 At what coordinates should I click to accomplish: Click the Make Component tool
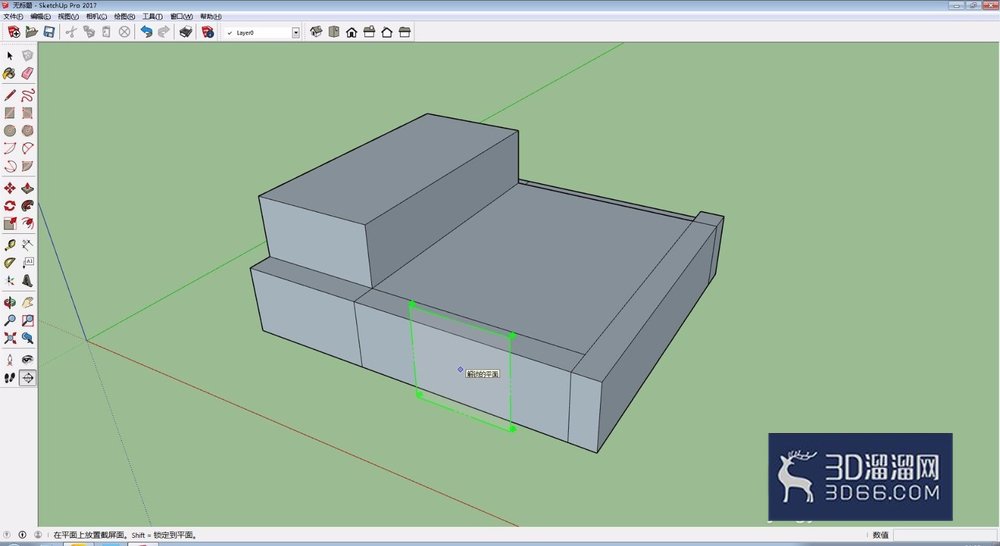click(x=27, y=56)
